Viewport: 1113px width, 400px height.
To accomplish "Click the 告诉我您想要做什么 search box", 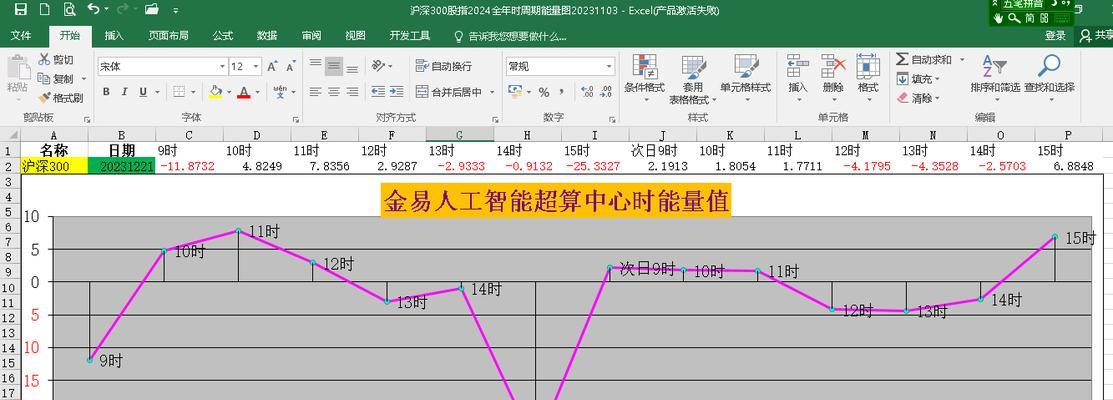I will pos(510,35).
